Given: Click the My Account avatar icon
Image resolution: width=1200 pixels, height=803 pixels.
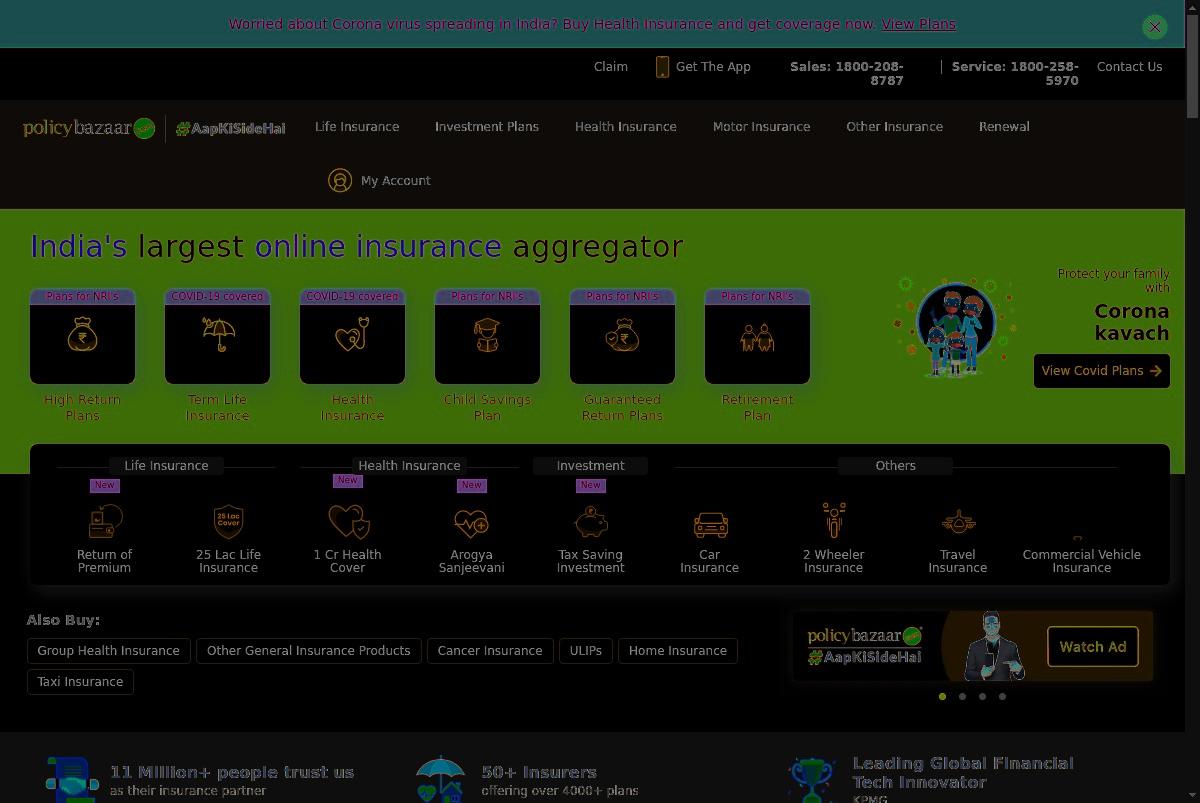Looking at the screenshot, I should (x=340, y=180).
